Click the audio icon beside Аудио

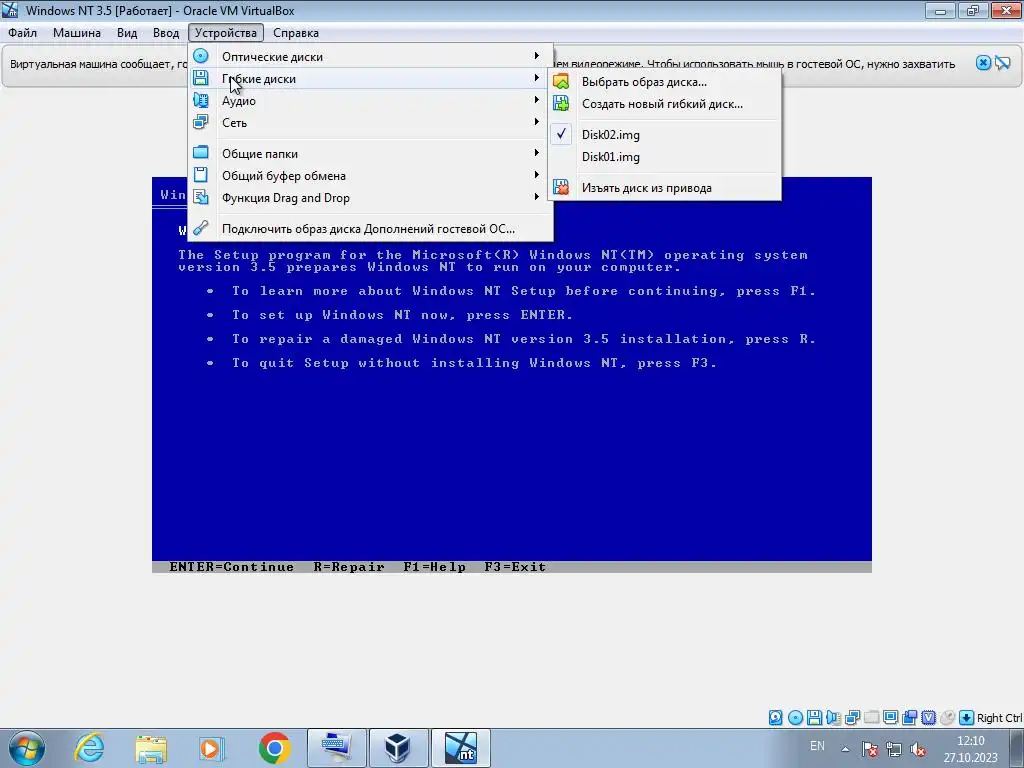click(200, 101)
